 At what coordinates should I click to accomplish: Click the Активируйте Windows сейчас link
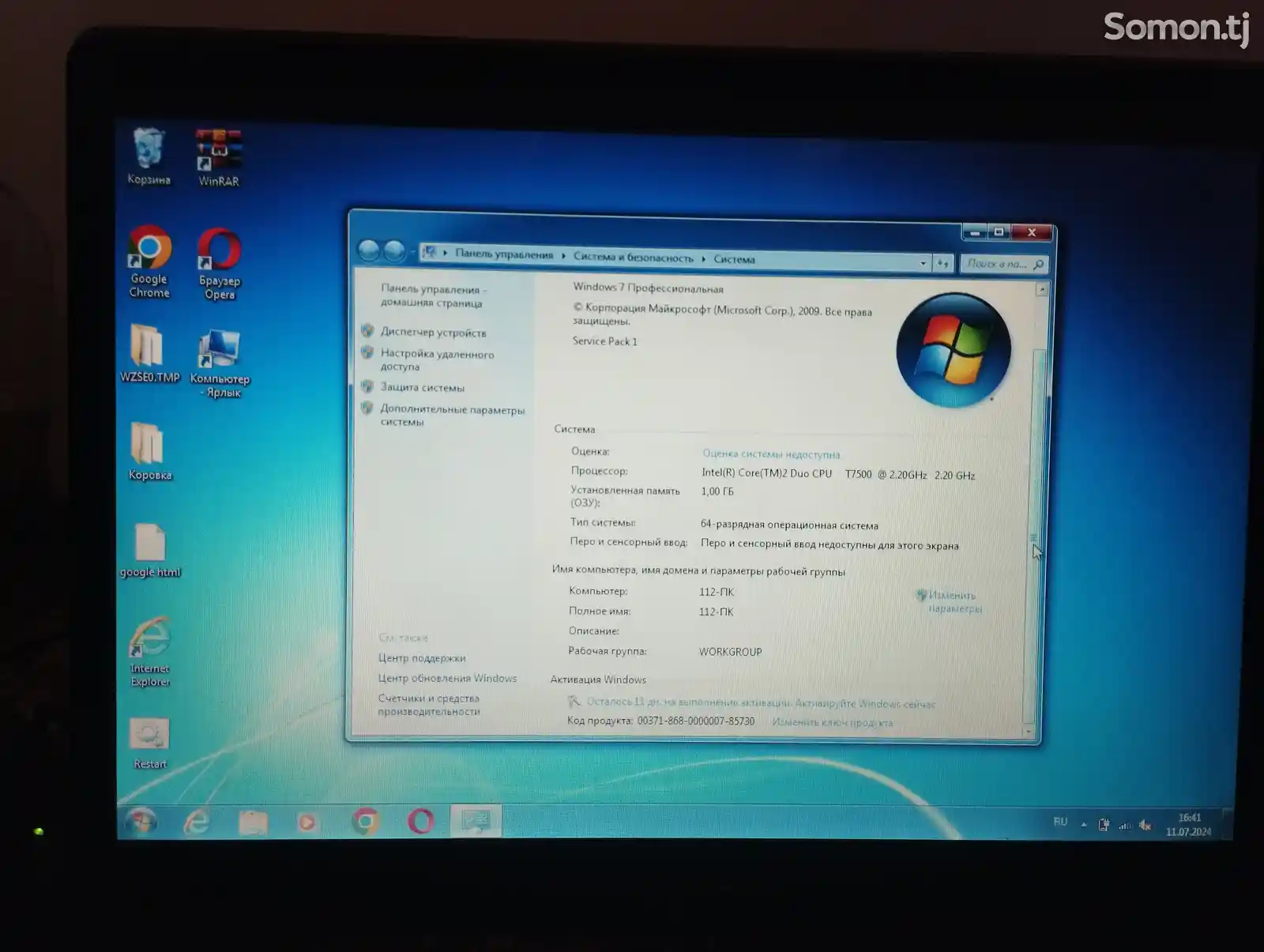tap(864, 704)
